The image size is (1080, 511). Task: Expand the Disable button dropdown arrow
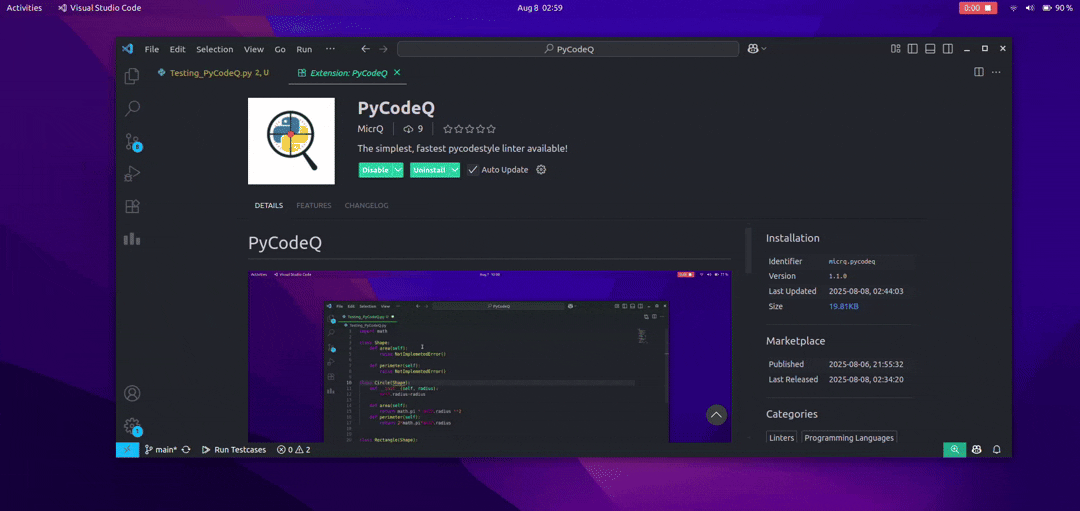[x=398, y=170]
